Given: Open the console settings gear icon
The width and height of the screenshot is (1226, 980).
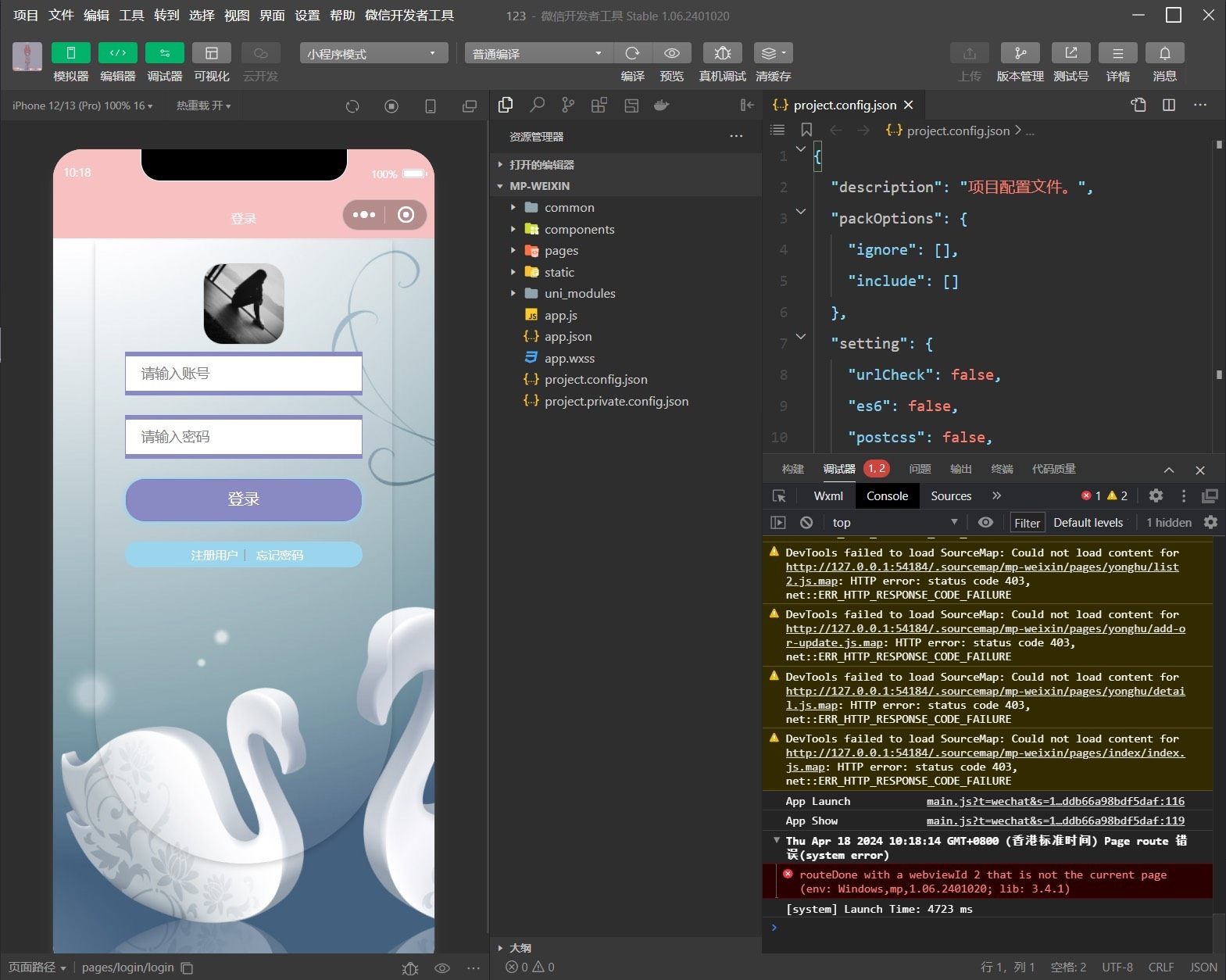Looking at the screenshot, I should tap(1210, 522).
